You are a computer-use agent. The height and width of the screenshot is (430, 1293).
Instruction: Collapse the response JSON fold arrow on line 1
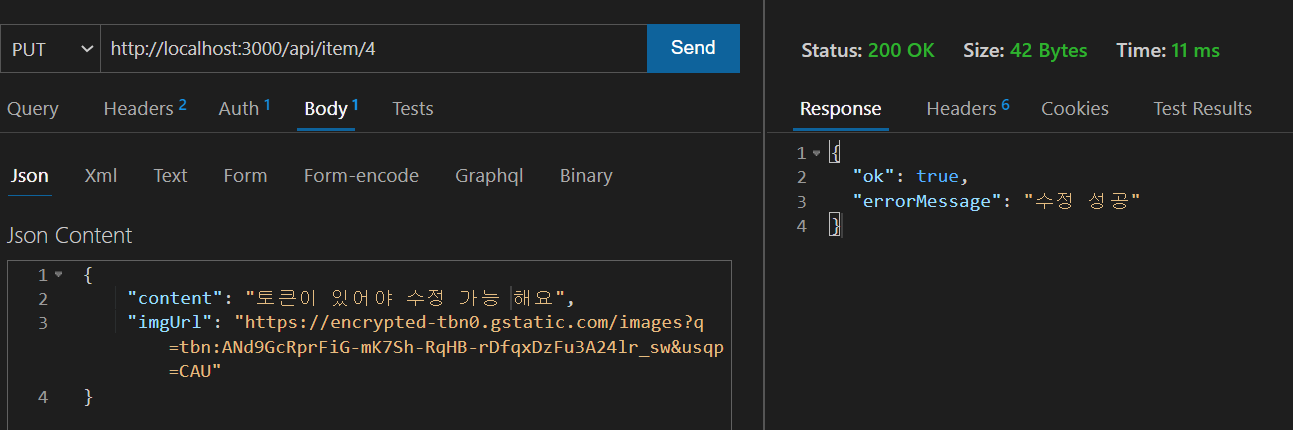817,153
